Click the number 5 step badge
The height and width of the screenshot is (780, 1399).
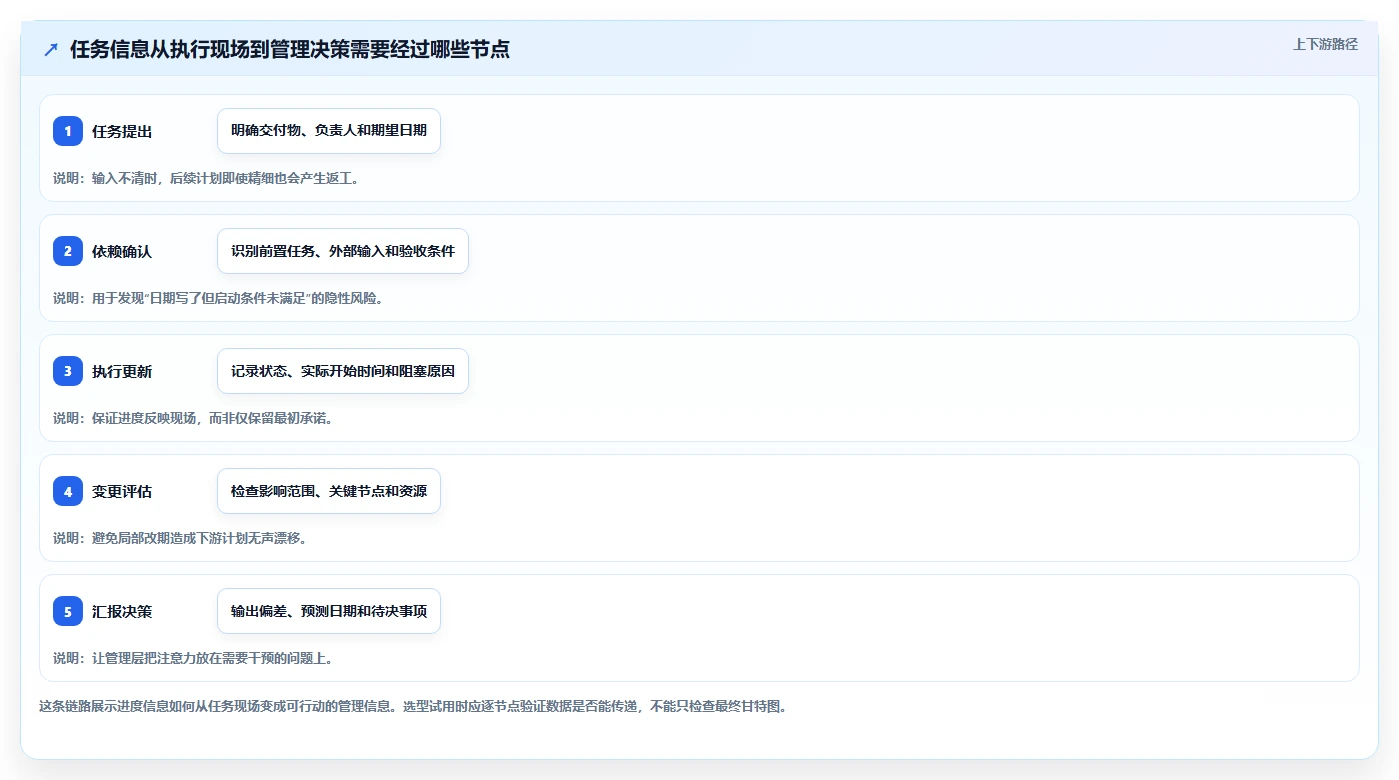pos(68,611)
